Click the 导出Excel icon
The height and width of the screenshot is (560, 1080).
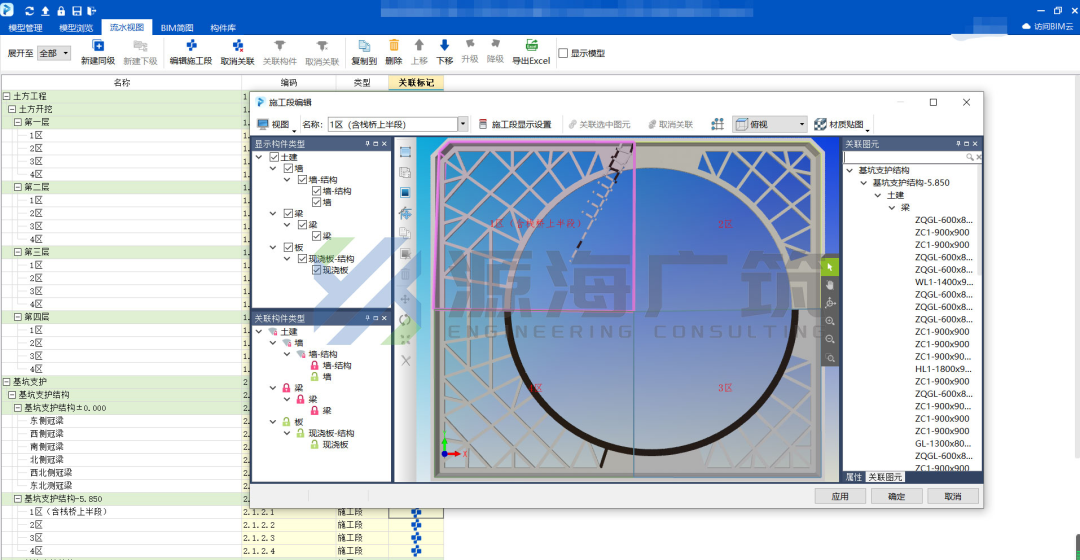pyautogui.click(x=531, y=45)
